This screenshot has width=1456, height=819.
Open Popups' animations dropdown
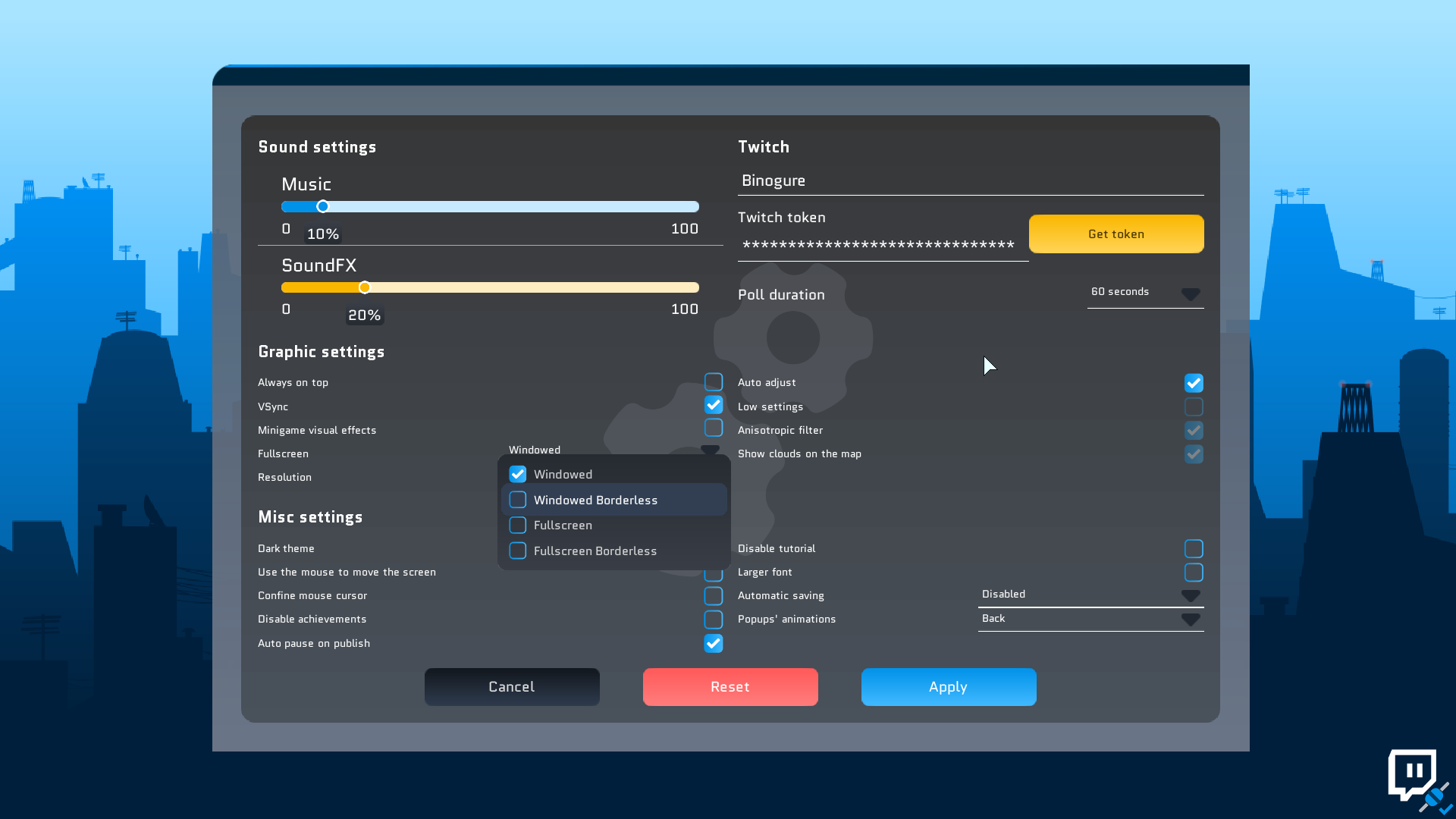(1090, 619)
